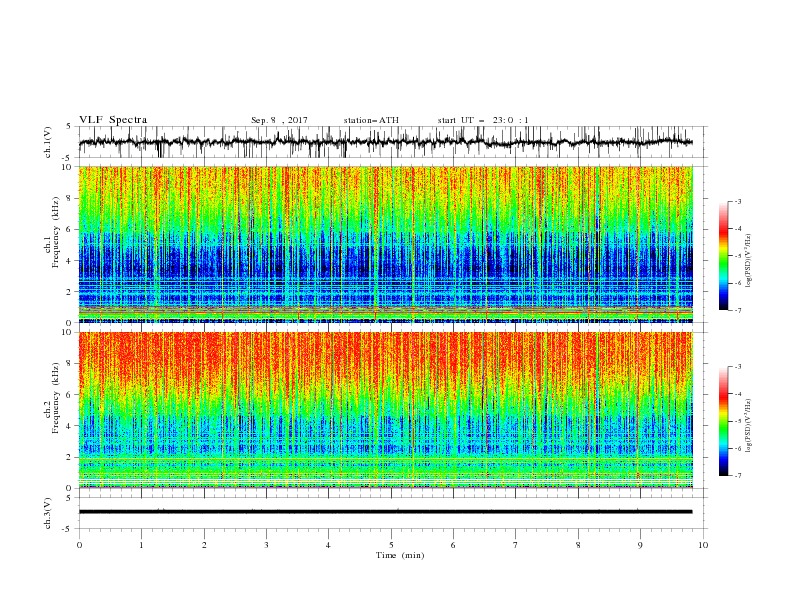The width and height of the screenshot is (792, 612).
Task: Click time axis tick label "1"
Action: click(x=141, y=545)
